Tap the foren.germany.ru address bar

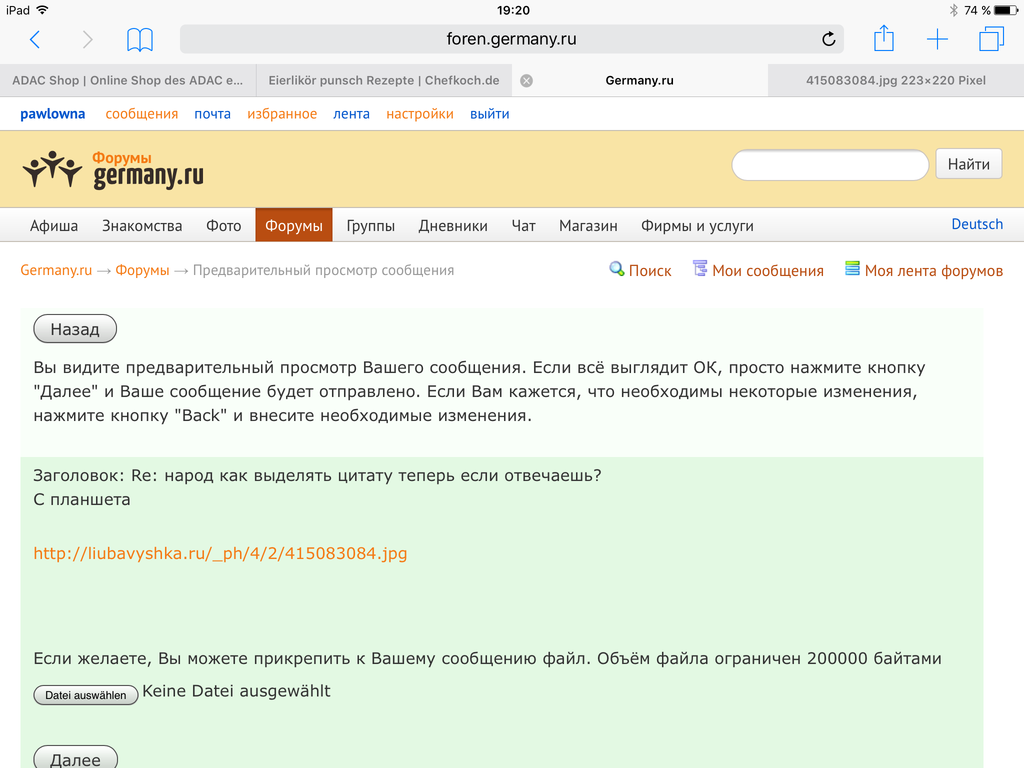pos(511,40)
